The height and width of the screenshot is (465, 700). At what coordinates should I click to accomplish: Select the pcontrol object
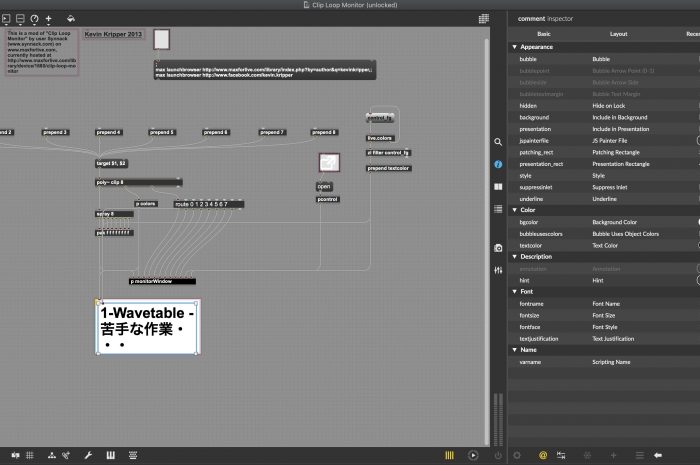(328, 199)
